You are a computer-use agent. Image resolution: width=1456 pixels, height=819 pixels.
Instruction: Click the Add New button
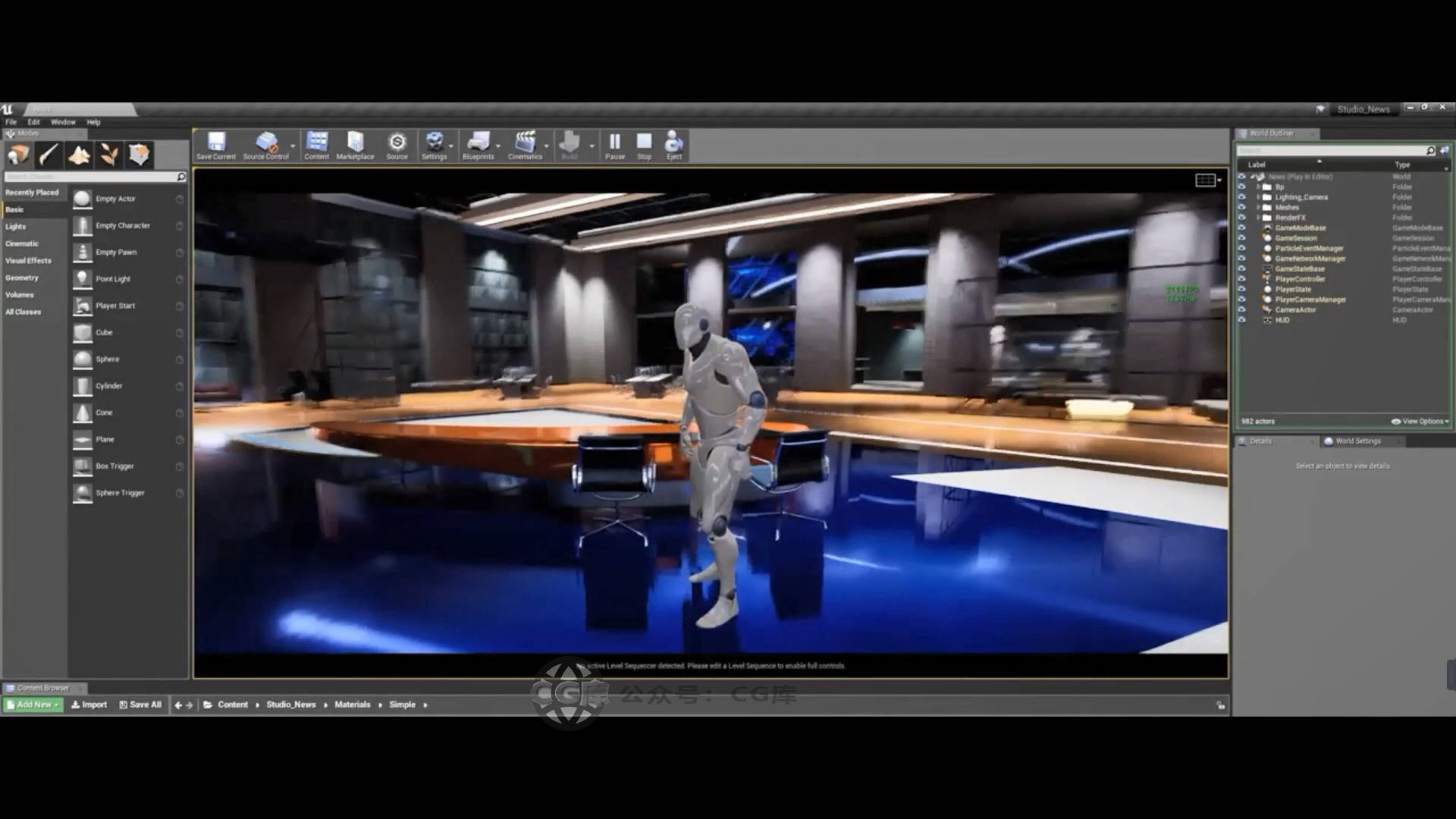[x=33, y=704]
